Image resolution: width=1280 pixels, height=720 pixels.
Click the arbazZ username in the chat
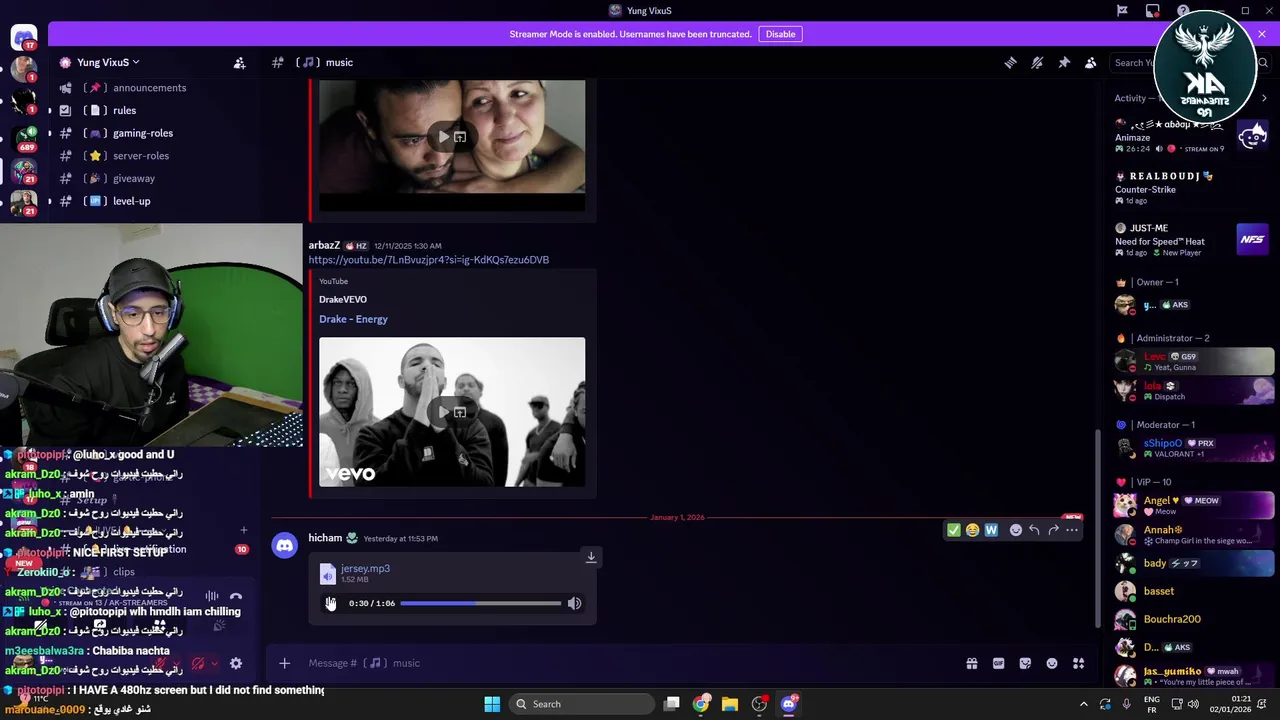point(324,245)
